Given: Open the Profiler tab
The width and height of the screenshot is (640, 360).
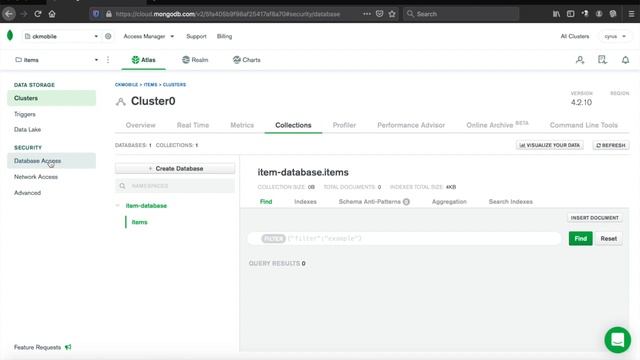Looking at the screenshot, I should click(344, 125).
